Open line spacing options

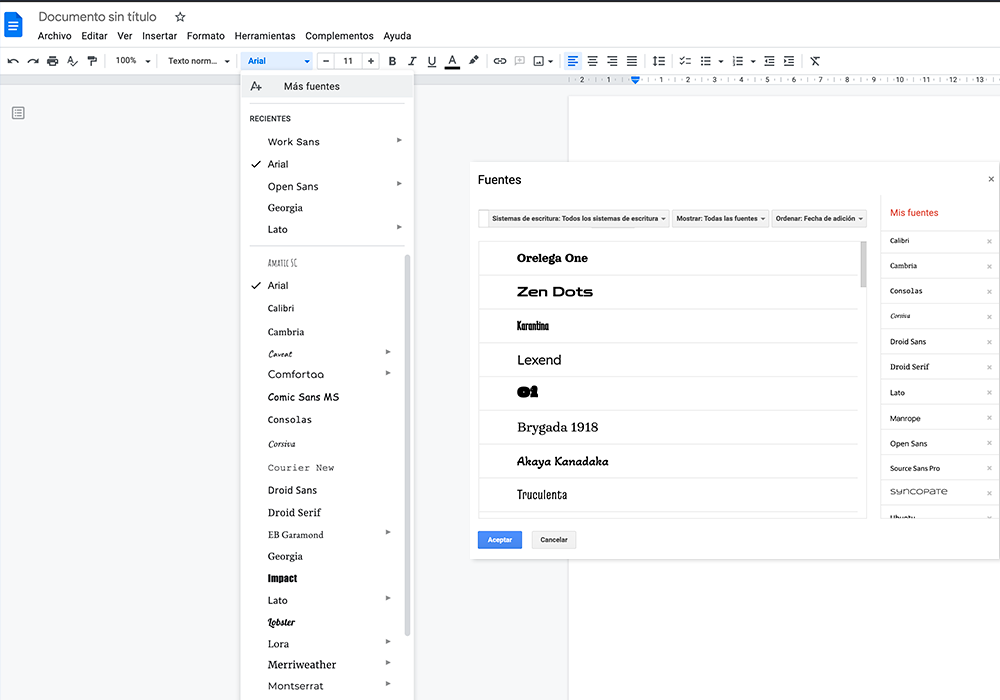[659, 61]
